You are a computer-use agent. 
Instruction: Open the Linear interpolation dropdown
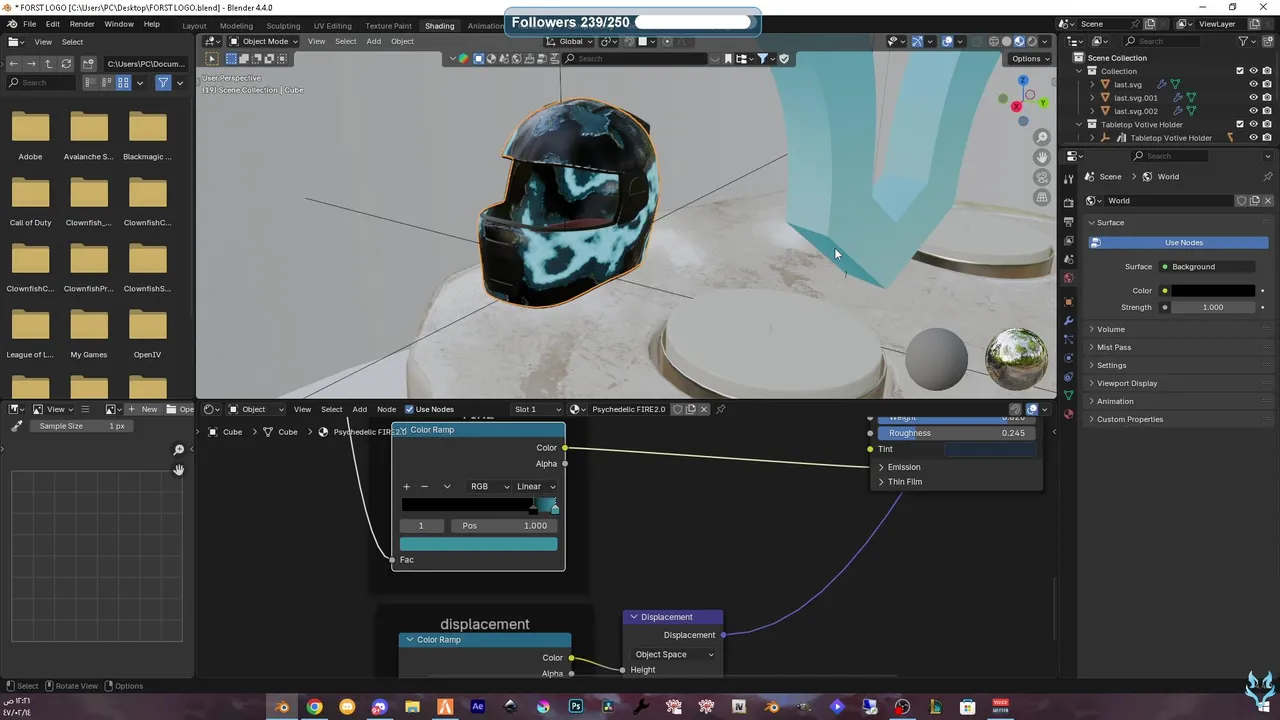pyautogui.click(x=536, y=486)
